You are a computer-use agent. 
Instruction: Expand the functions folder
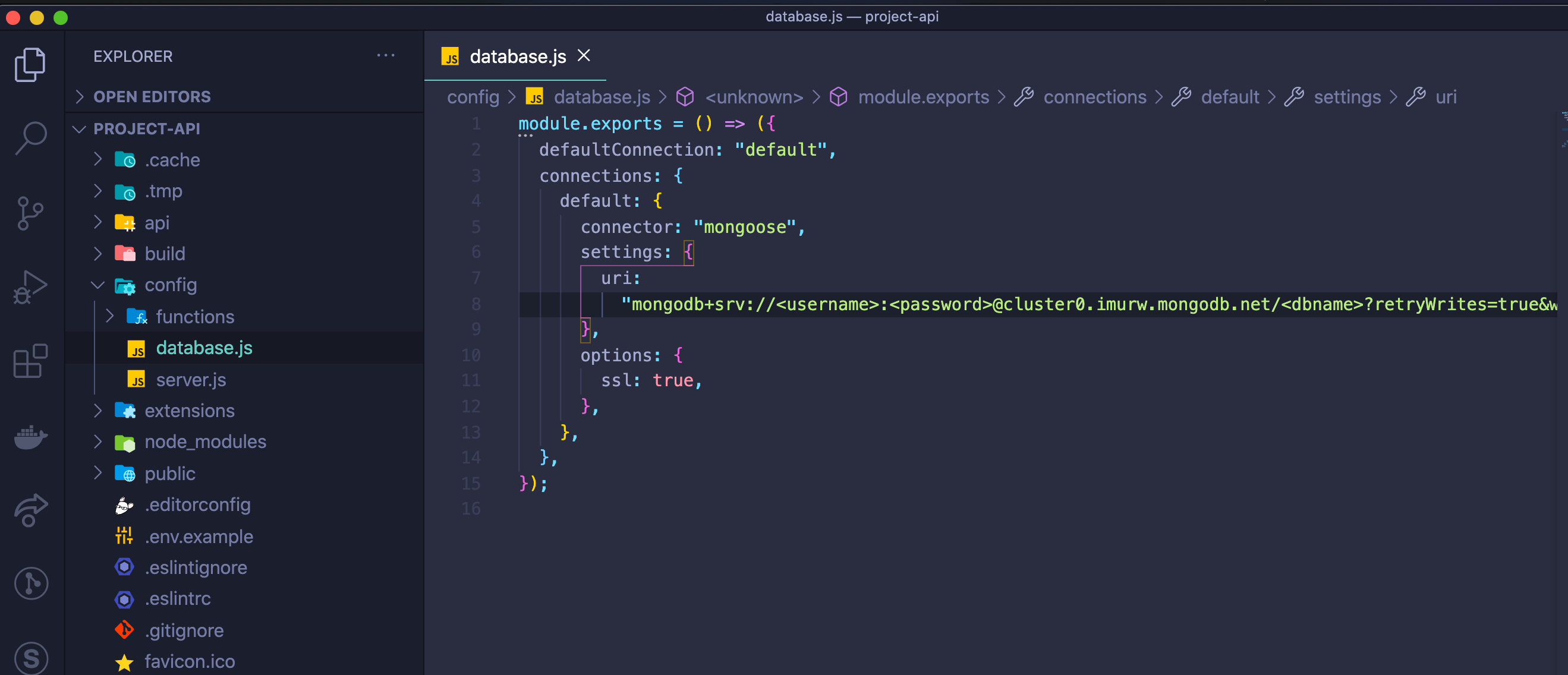(x=194, y=317)
